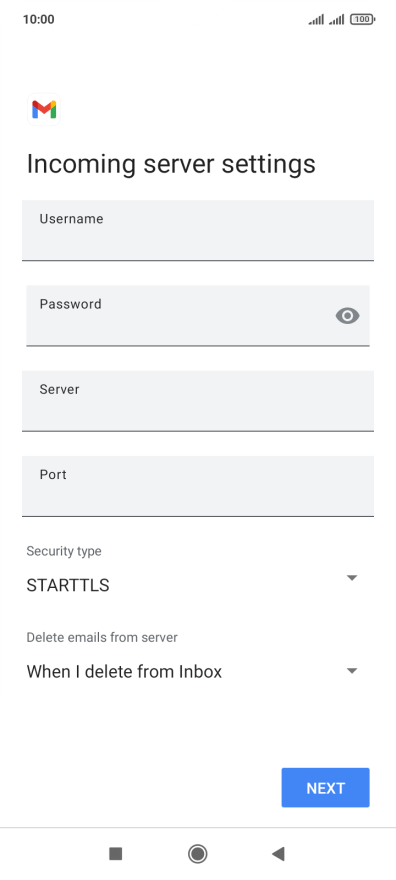Tap the When I delete from Inbox value

point(124,672)
